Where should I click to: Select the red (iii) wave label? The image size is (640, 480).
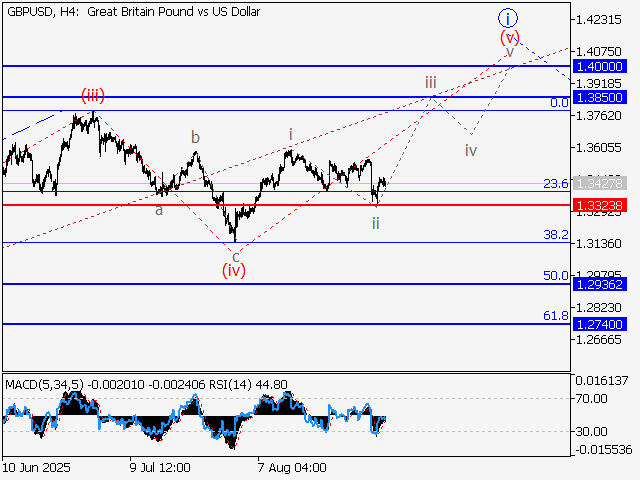(x=93, y=96)
